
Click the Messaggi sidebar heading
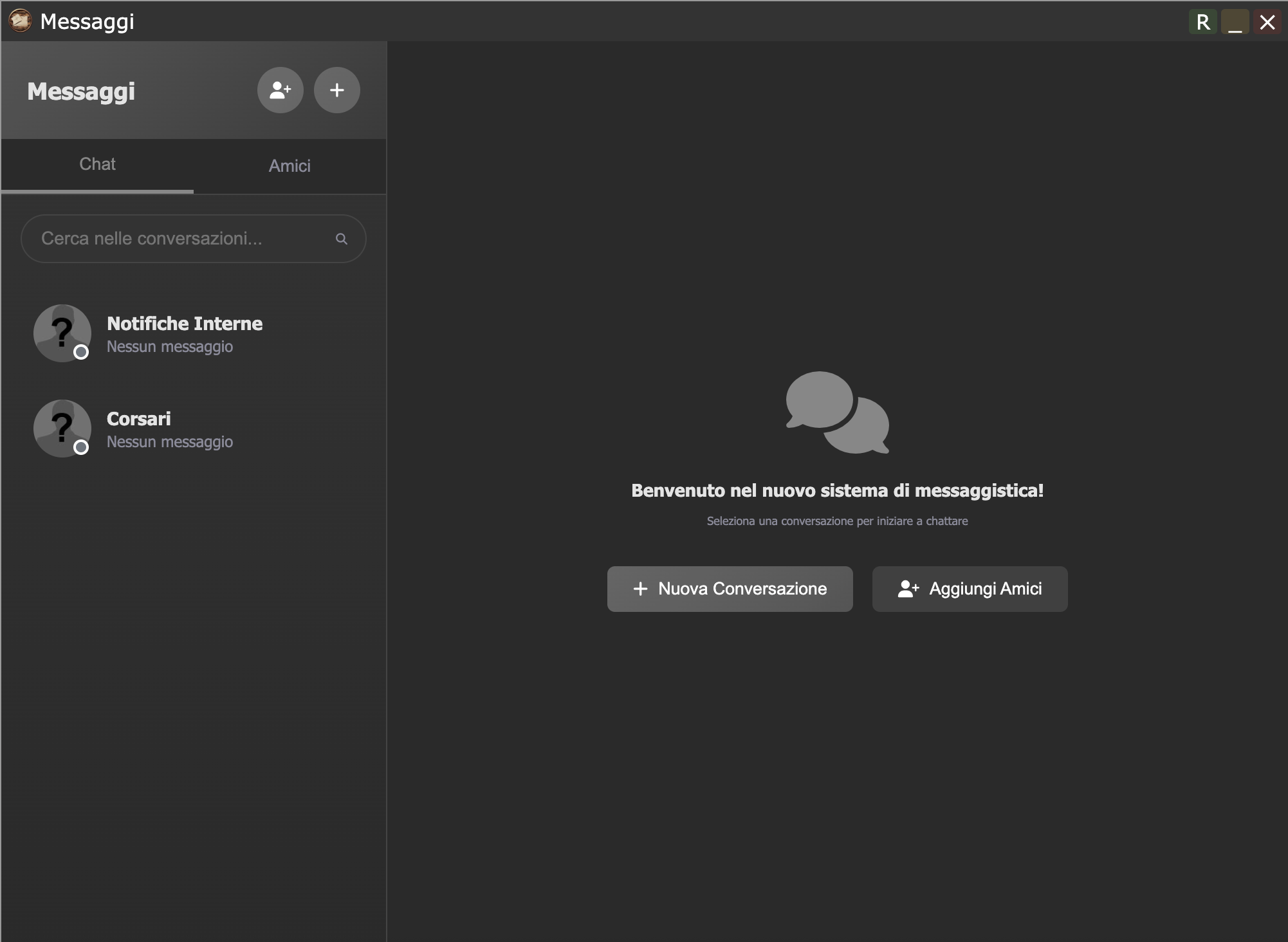coord(81,91)
